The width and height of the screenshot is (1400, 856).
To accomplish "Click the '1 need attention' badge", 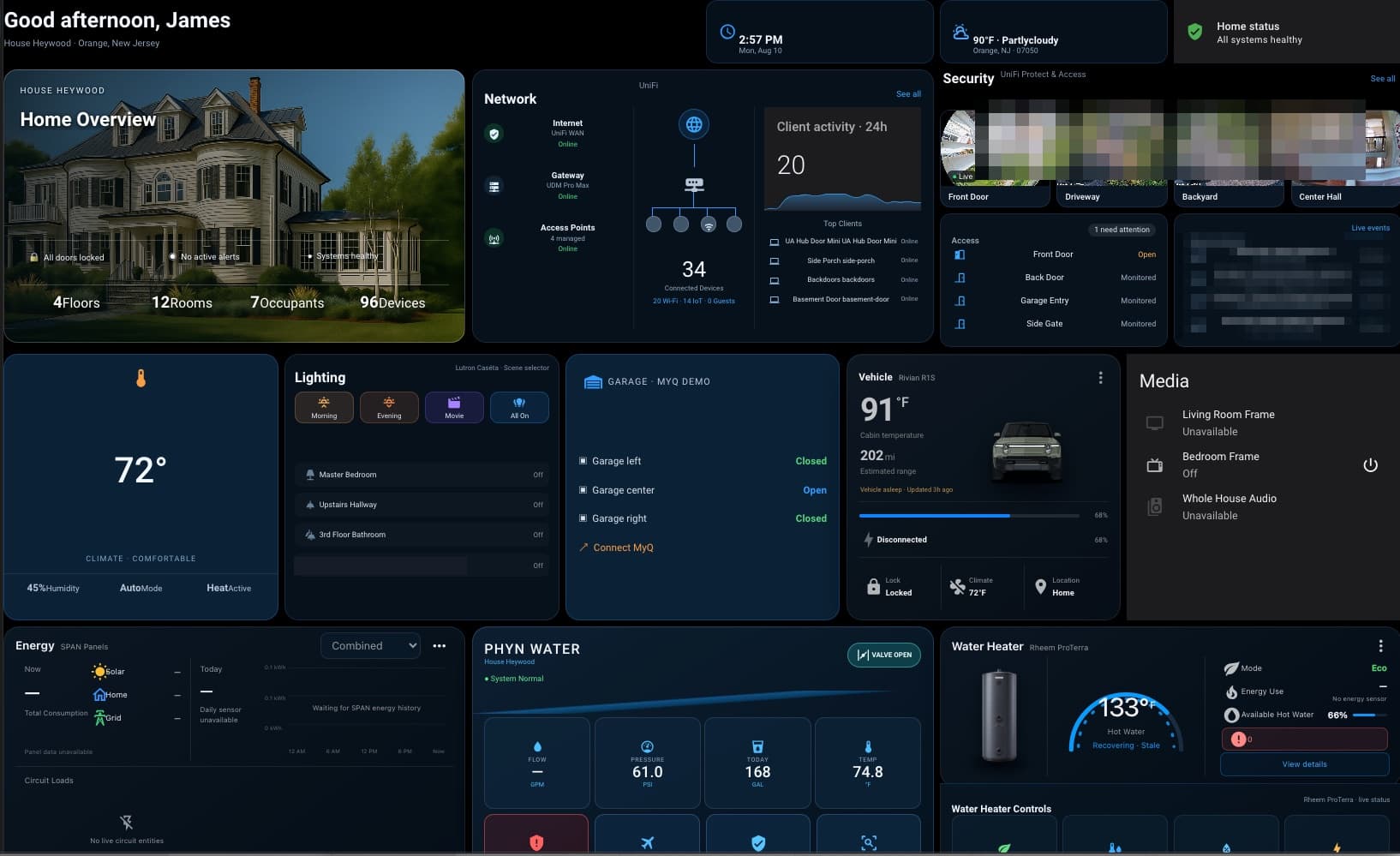I will point(1122,230).
